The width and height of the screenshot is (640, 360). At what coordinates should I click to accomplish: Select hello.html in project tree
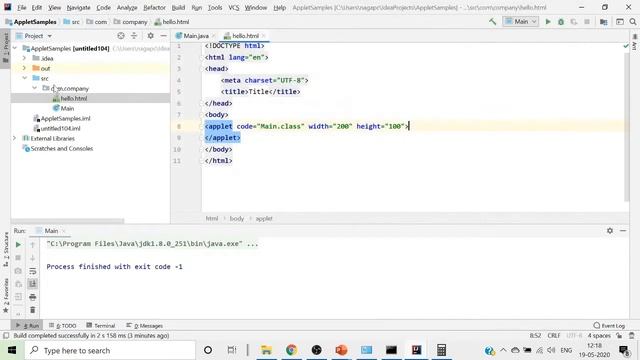(x=73, y=98)
